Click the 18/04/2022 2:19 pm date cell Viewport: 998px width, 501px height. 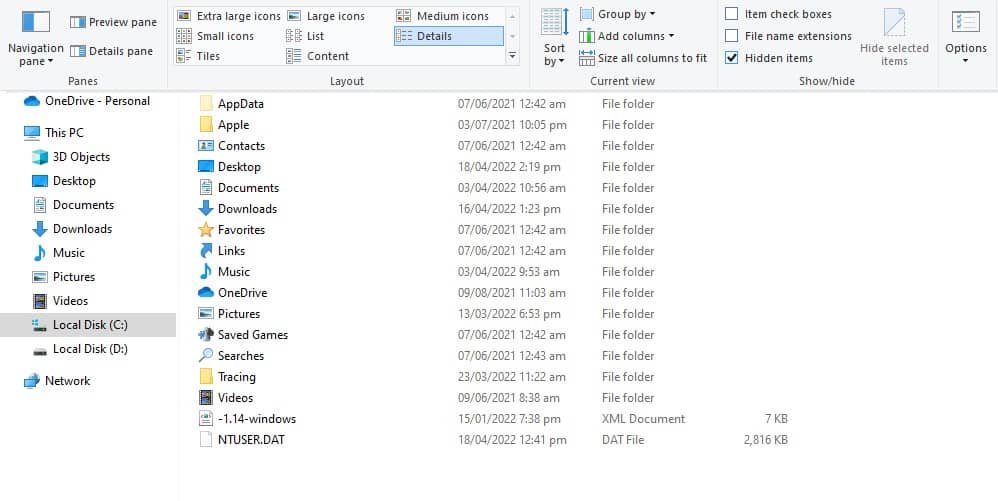tap(509, 167)
